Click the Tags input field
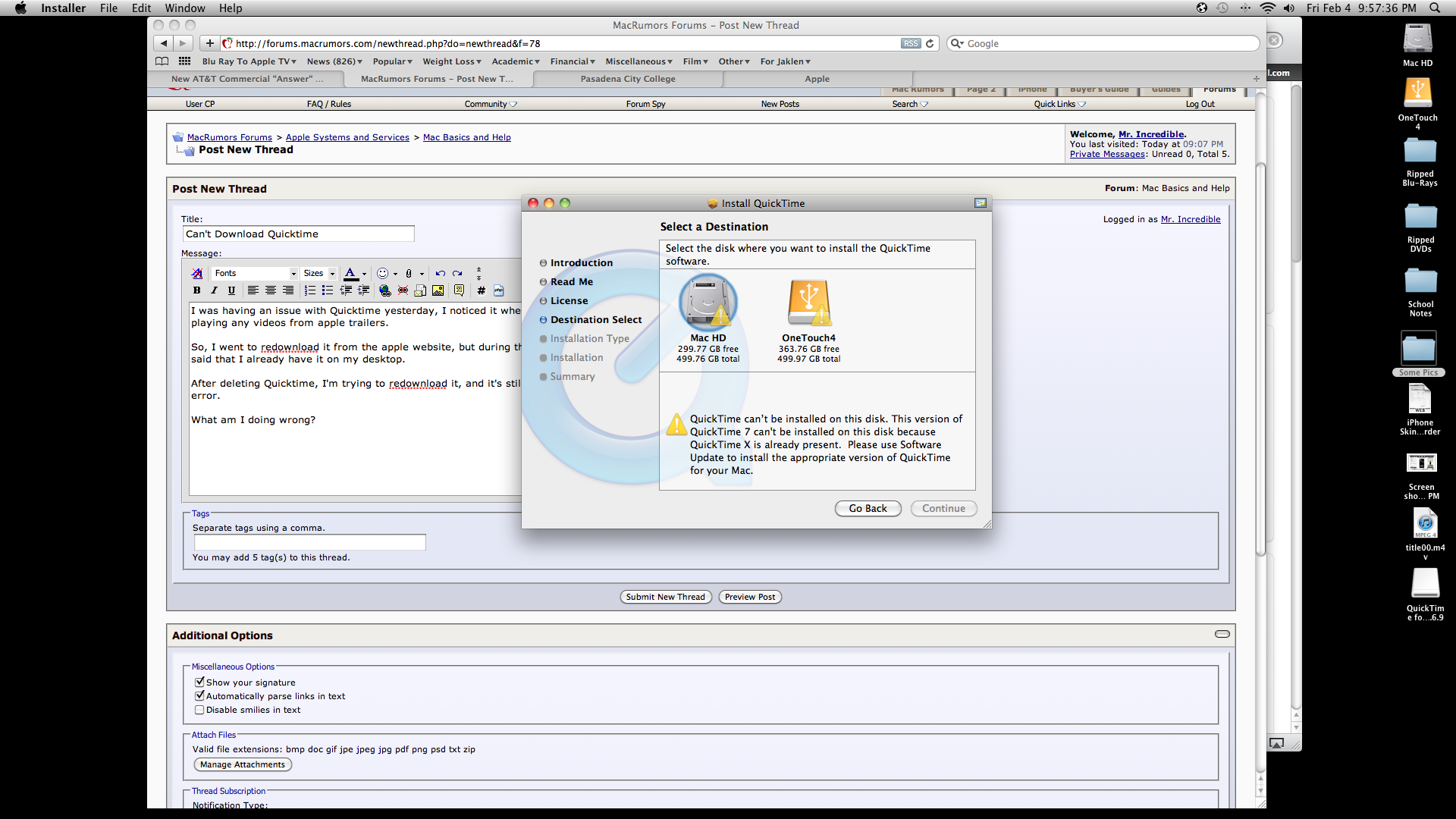 (x=310, y=542)
